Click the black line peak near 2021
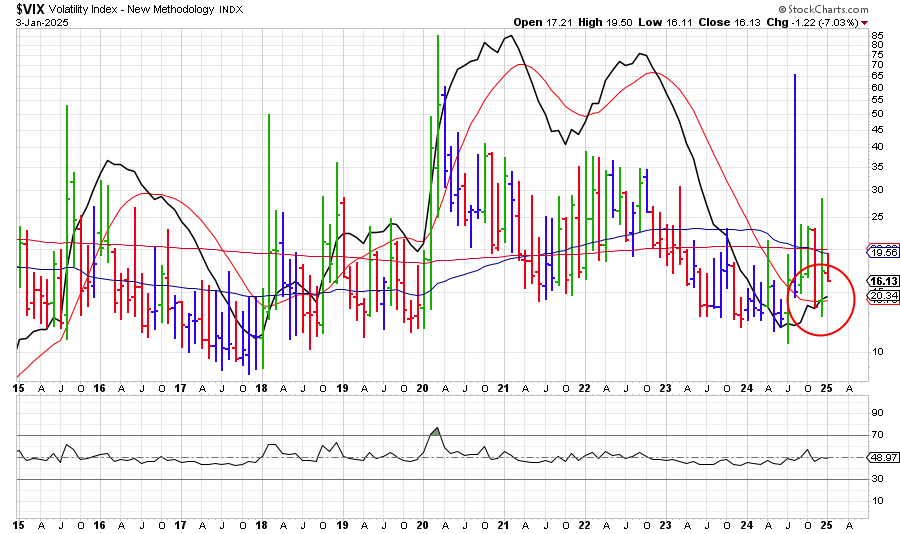The height and width of the screenshot is (534, 900). pyautogui.click(x=510, y=37)
